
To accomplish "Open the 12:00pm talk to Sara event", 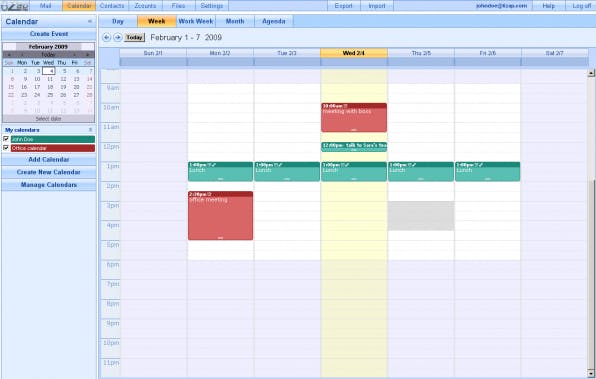I will 354,147.
